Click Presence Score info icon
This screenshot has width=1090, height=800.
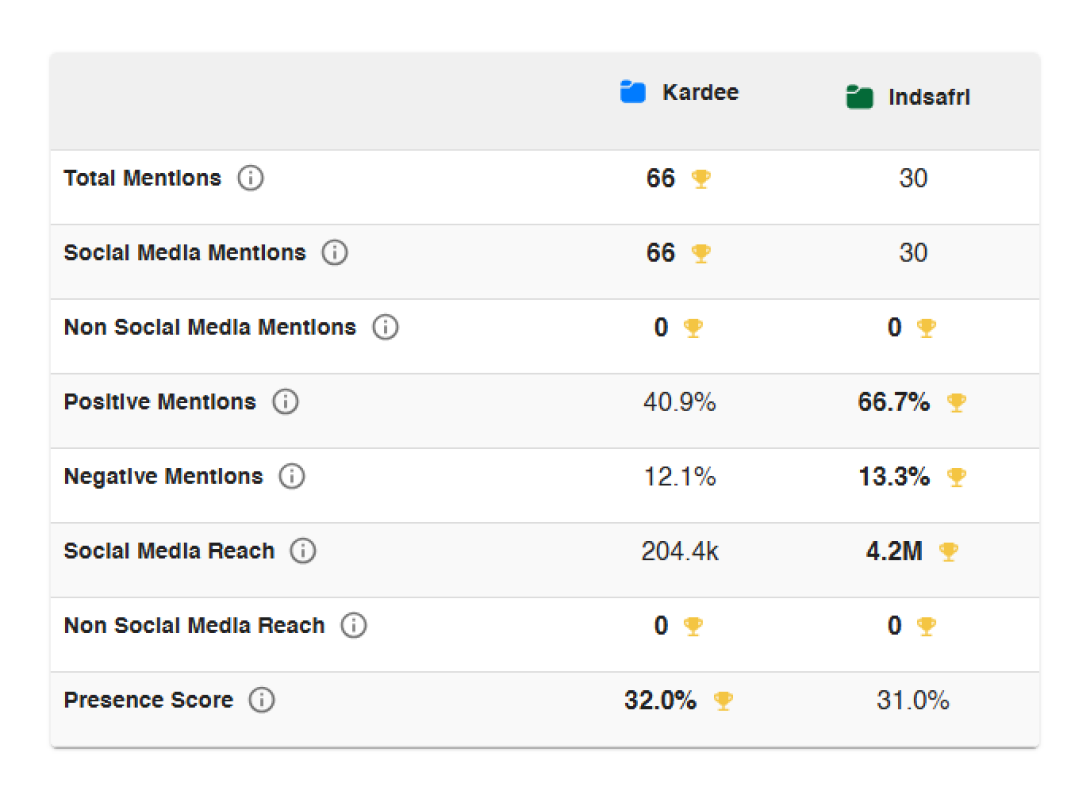pos(261,700)
